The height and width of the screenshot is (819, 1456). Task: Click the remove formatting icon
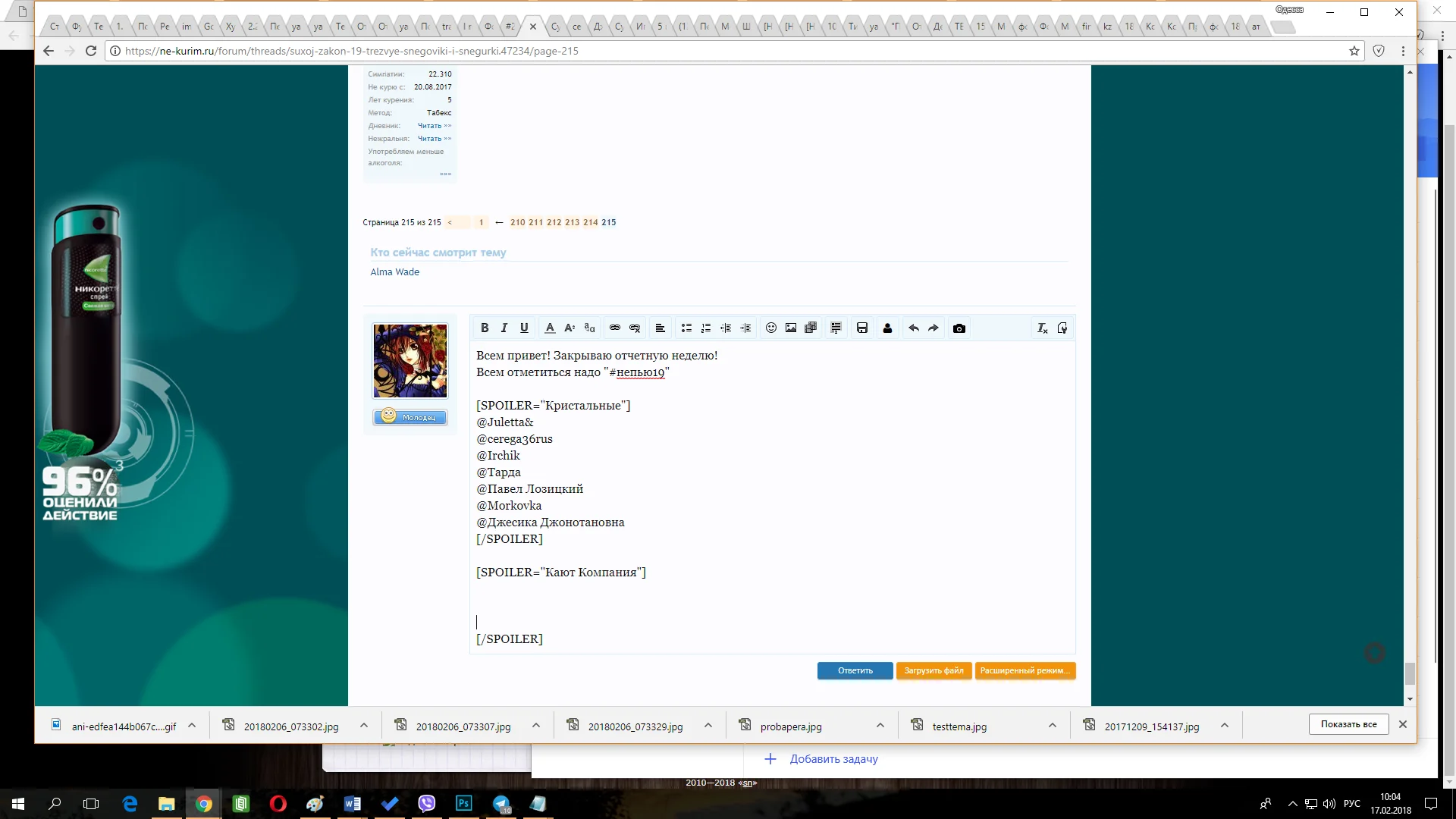pyautogui.click(x=1043, y=328)
